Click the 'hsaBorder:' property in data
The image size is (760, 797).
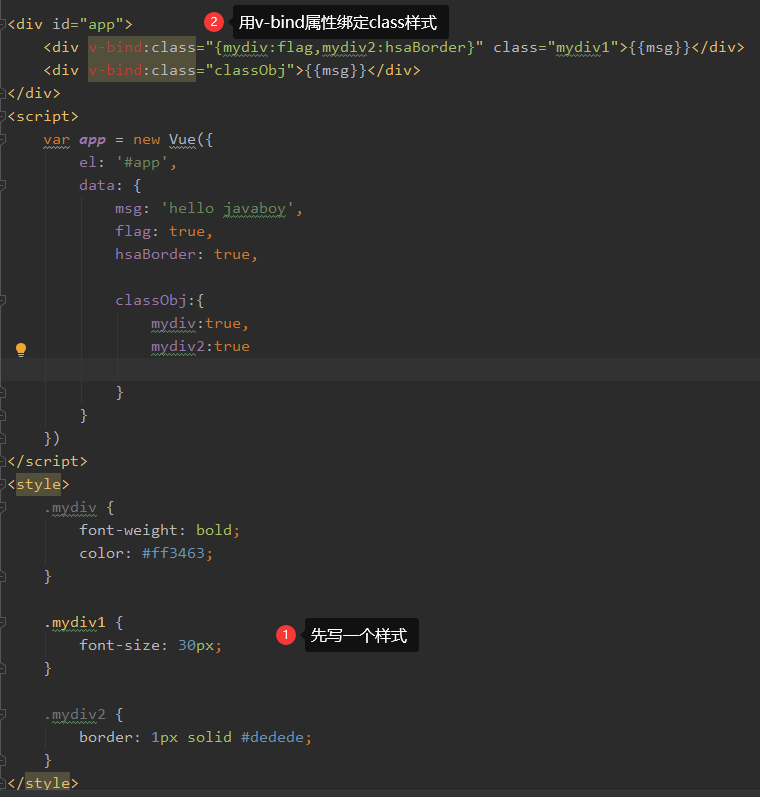(x=159, y=254)
